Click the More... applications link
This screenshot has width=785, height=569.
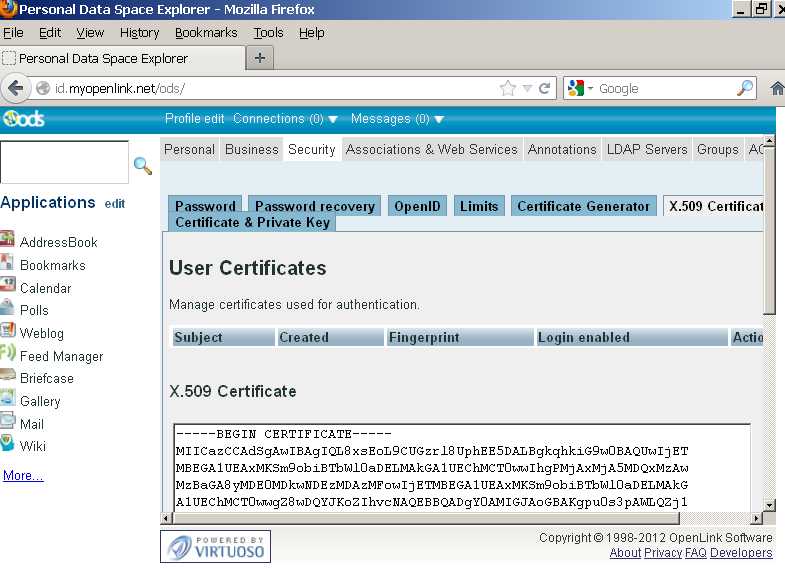23,476
